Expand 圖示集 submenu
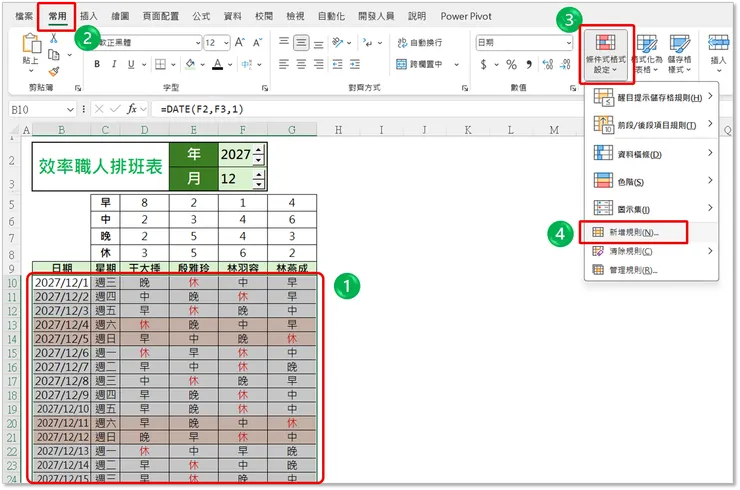The image size is (740, 490). pos(651,209)
